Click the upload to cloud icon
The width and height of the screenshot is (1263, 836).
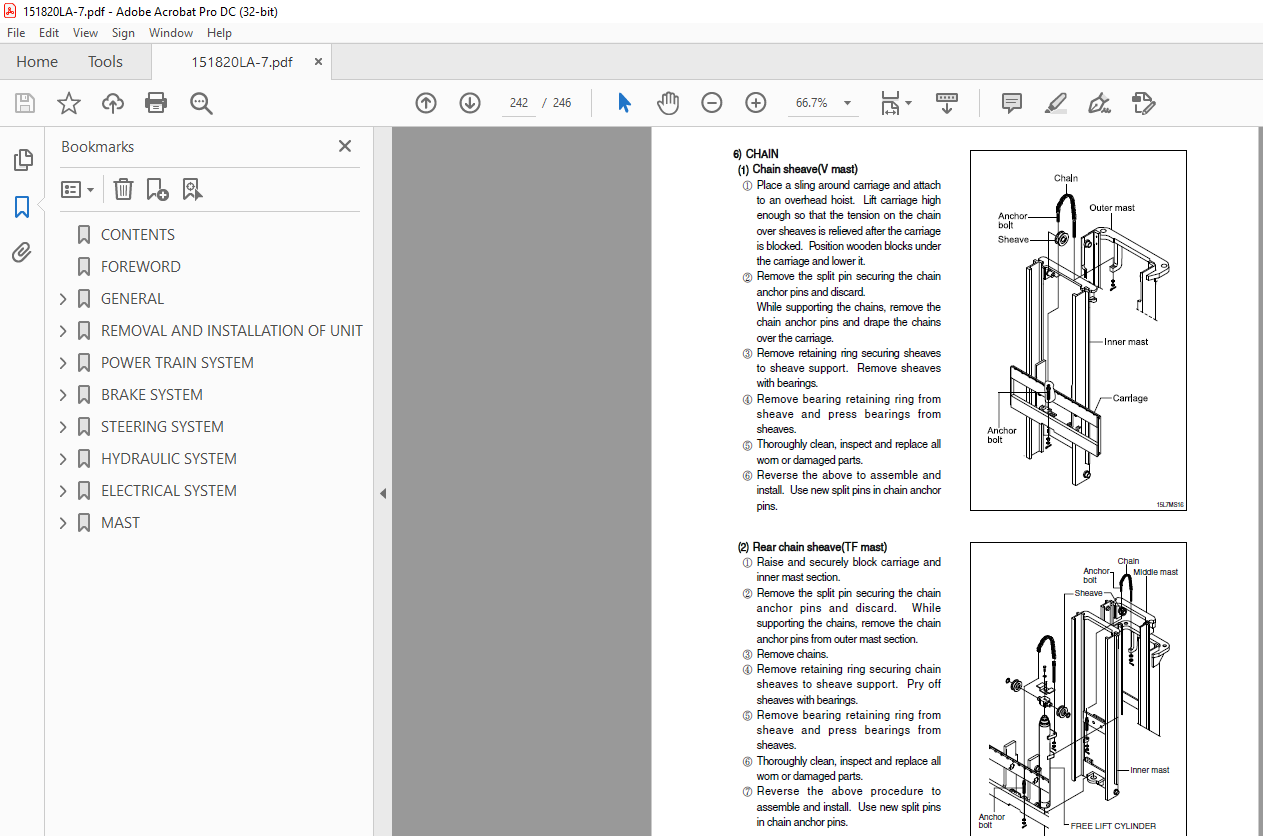click(x=113, y=103)
